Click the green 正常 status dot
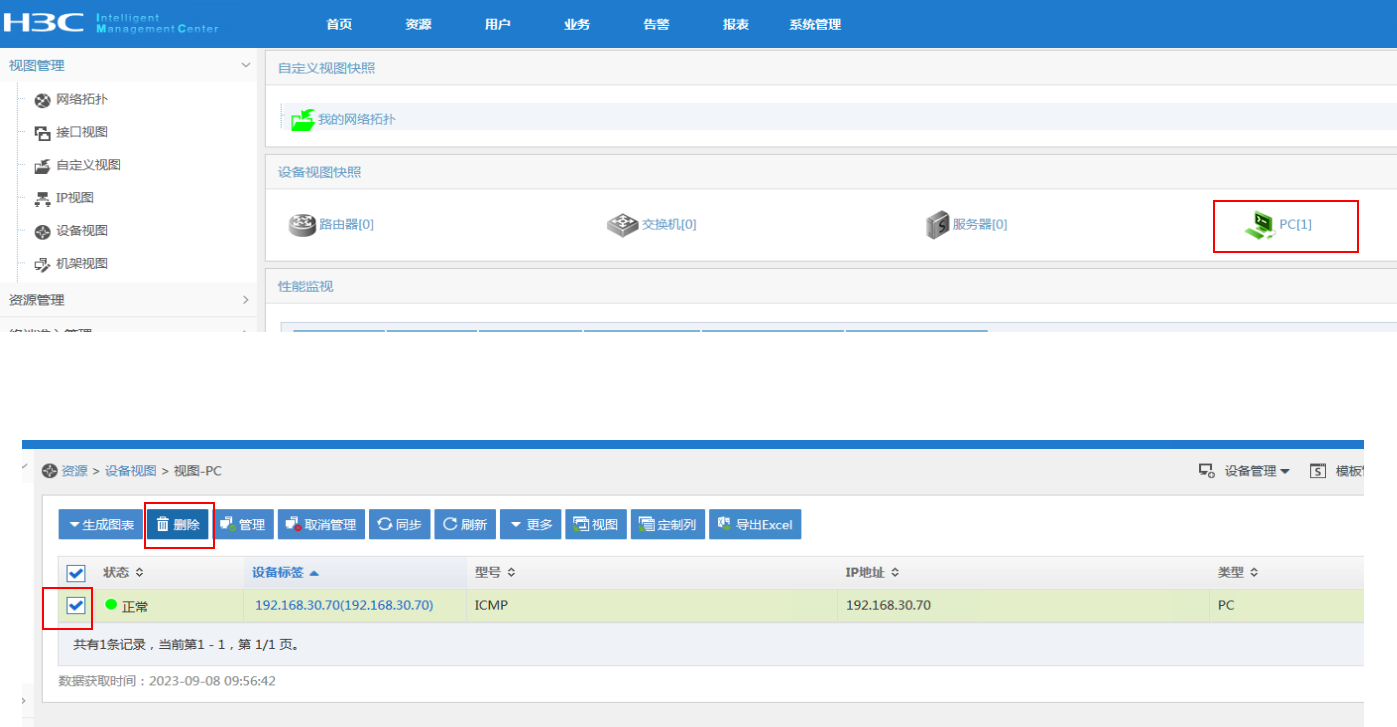This screenshot has height=727, width=1397. [x=111, y=605]
